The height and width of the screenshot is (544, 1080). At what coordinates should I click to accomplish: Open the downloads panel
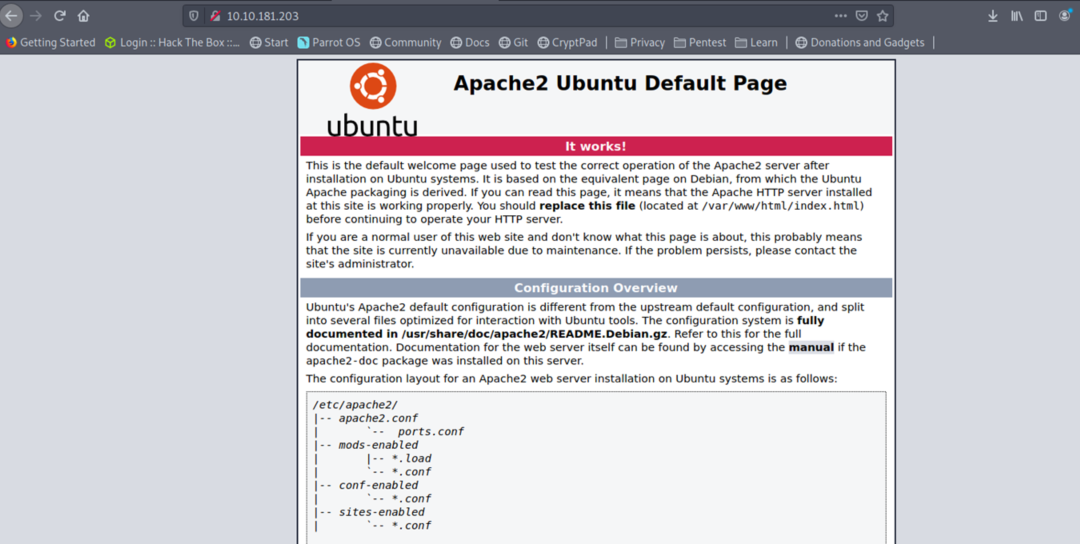[993, 16]
